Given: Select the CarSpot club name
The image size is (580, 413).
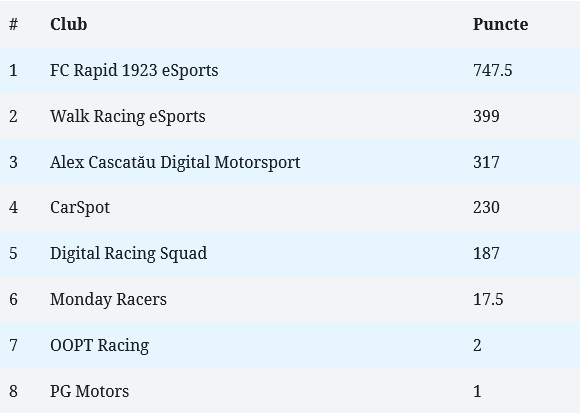Looking at the screenshot, I should point(80,207).
